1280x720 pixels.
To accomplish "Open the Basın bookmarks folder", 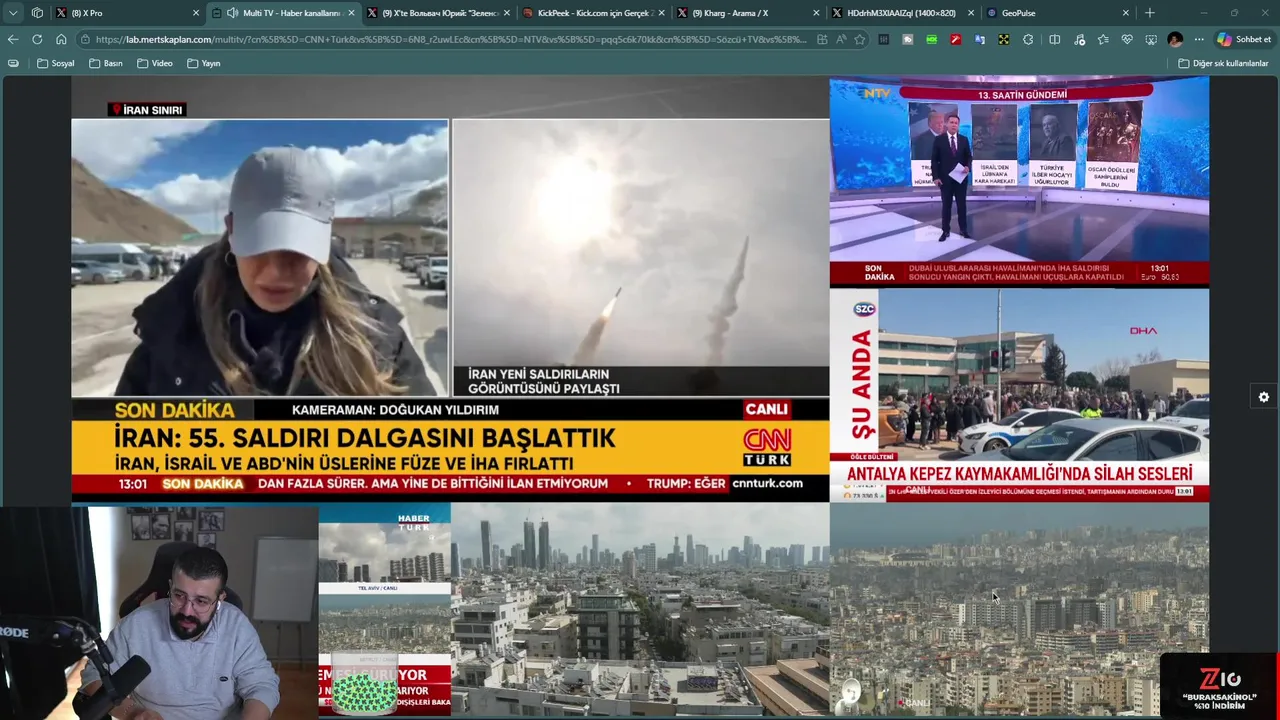I will pos(106,63).
